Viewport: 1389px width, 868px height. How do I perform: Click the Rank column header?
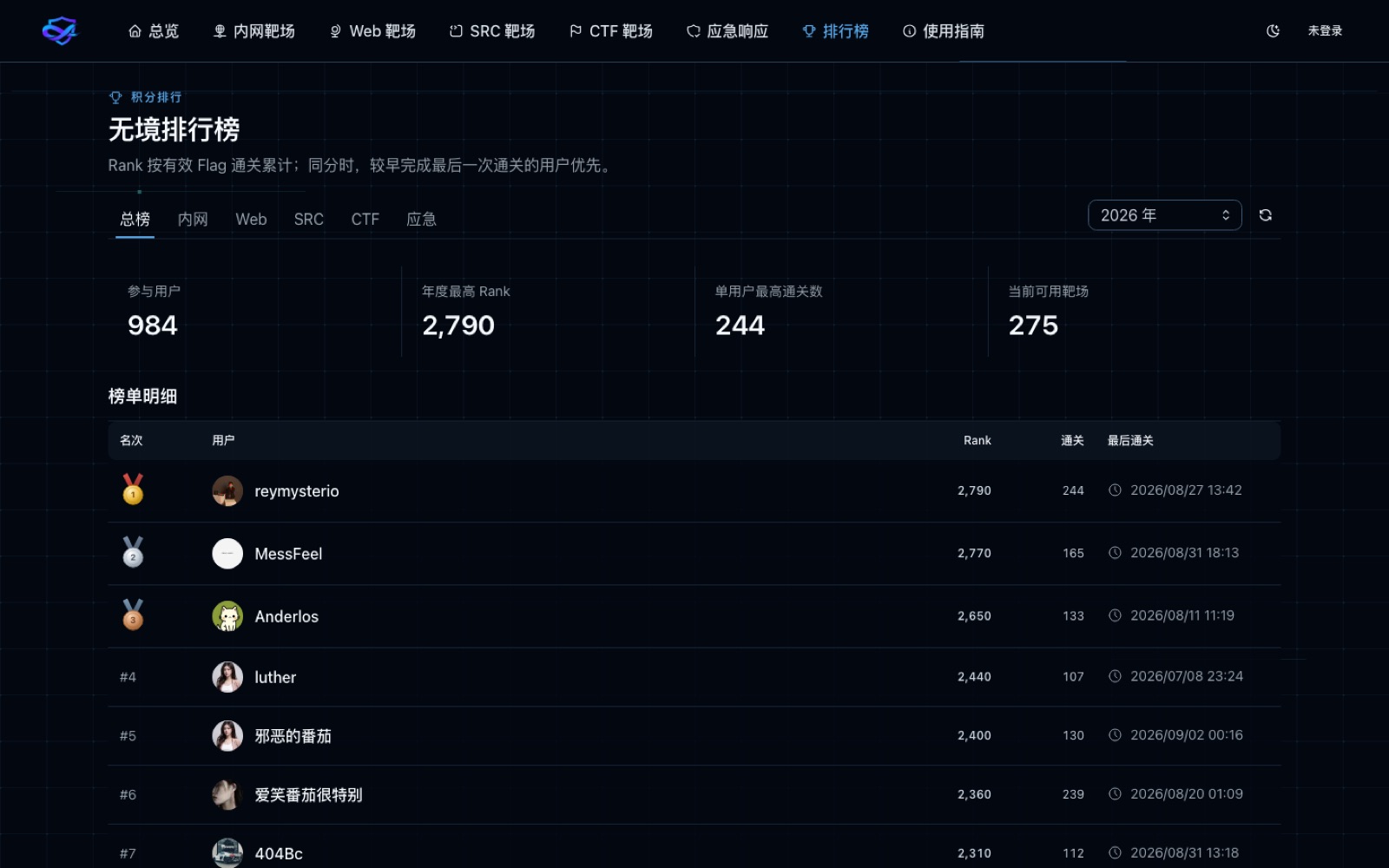coord(977,440)
